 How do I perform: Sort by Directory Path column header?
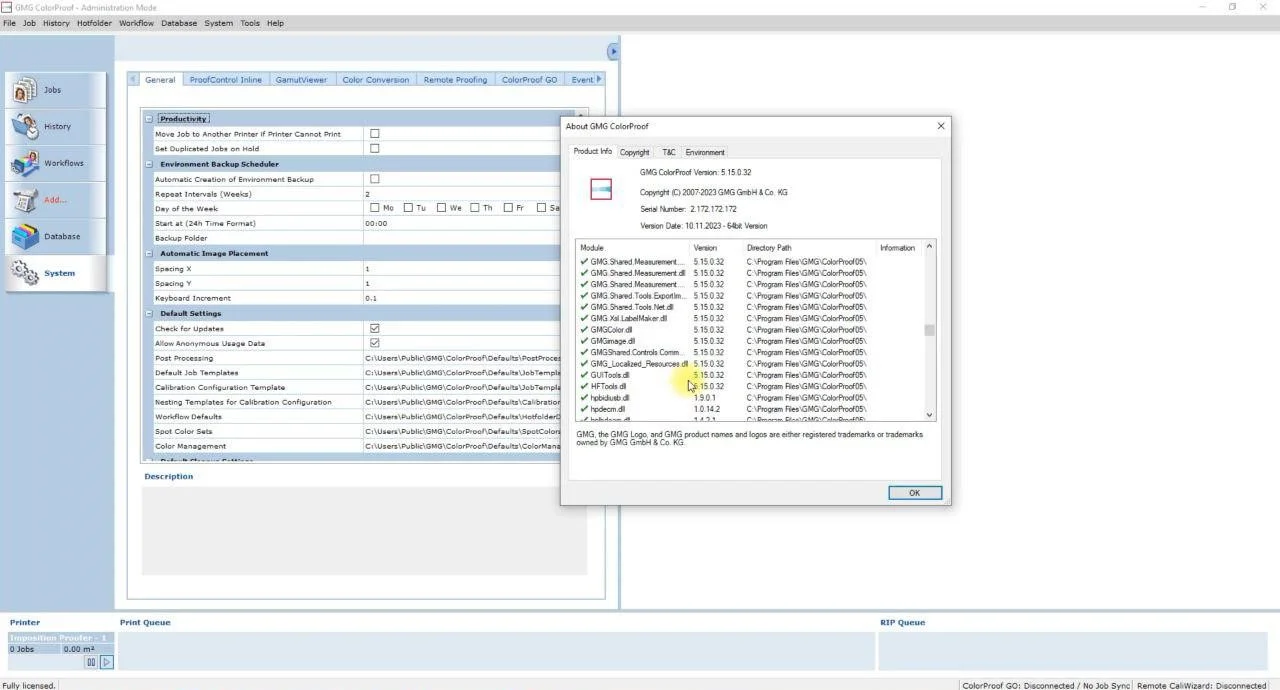(809, 248)
